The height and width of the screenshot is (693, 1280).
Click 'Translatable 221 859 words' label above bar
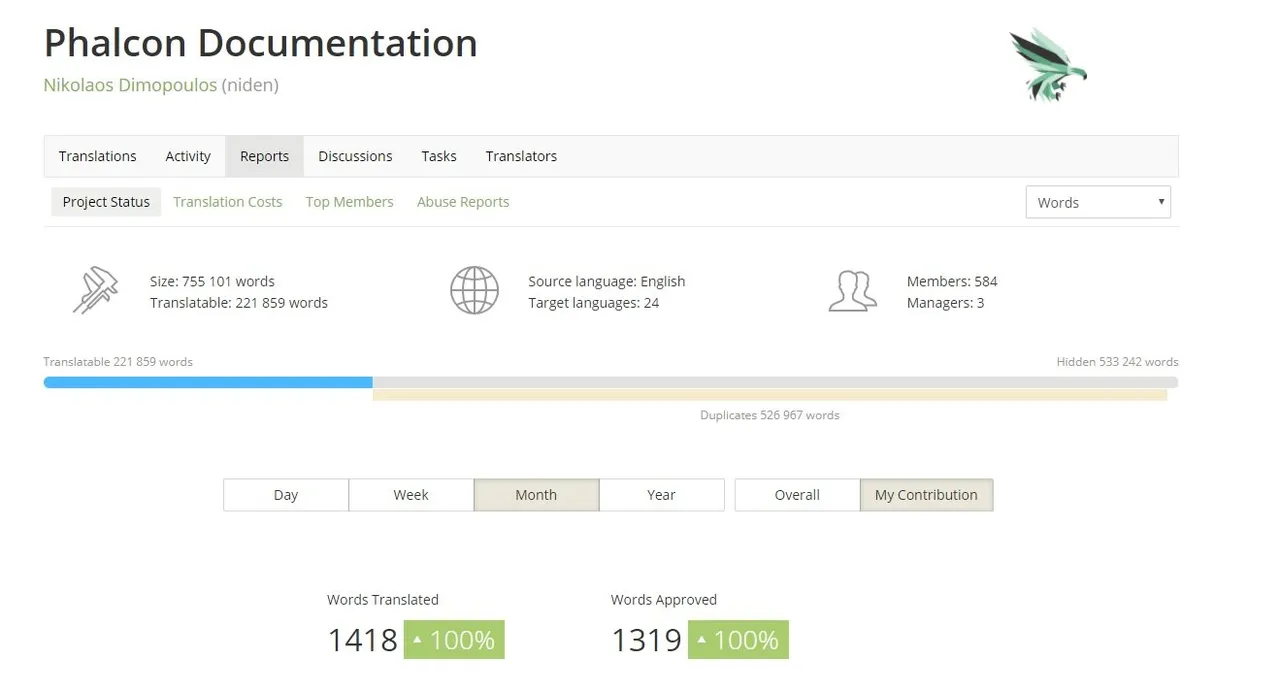pyautogui.click(x=118, y=362)
